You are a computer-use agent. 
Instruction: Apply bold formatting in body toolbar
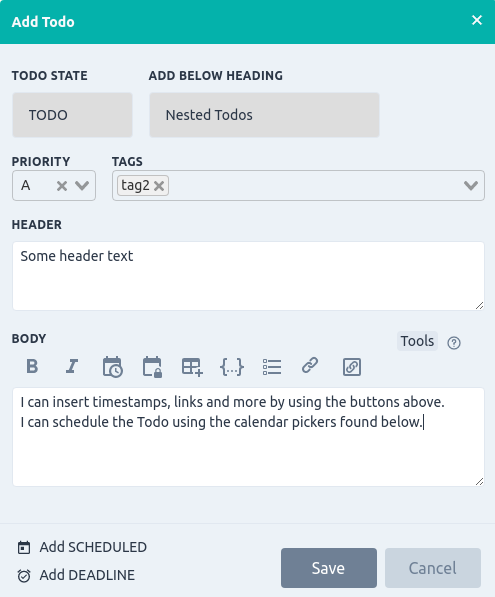(32, 367)
